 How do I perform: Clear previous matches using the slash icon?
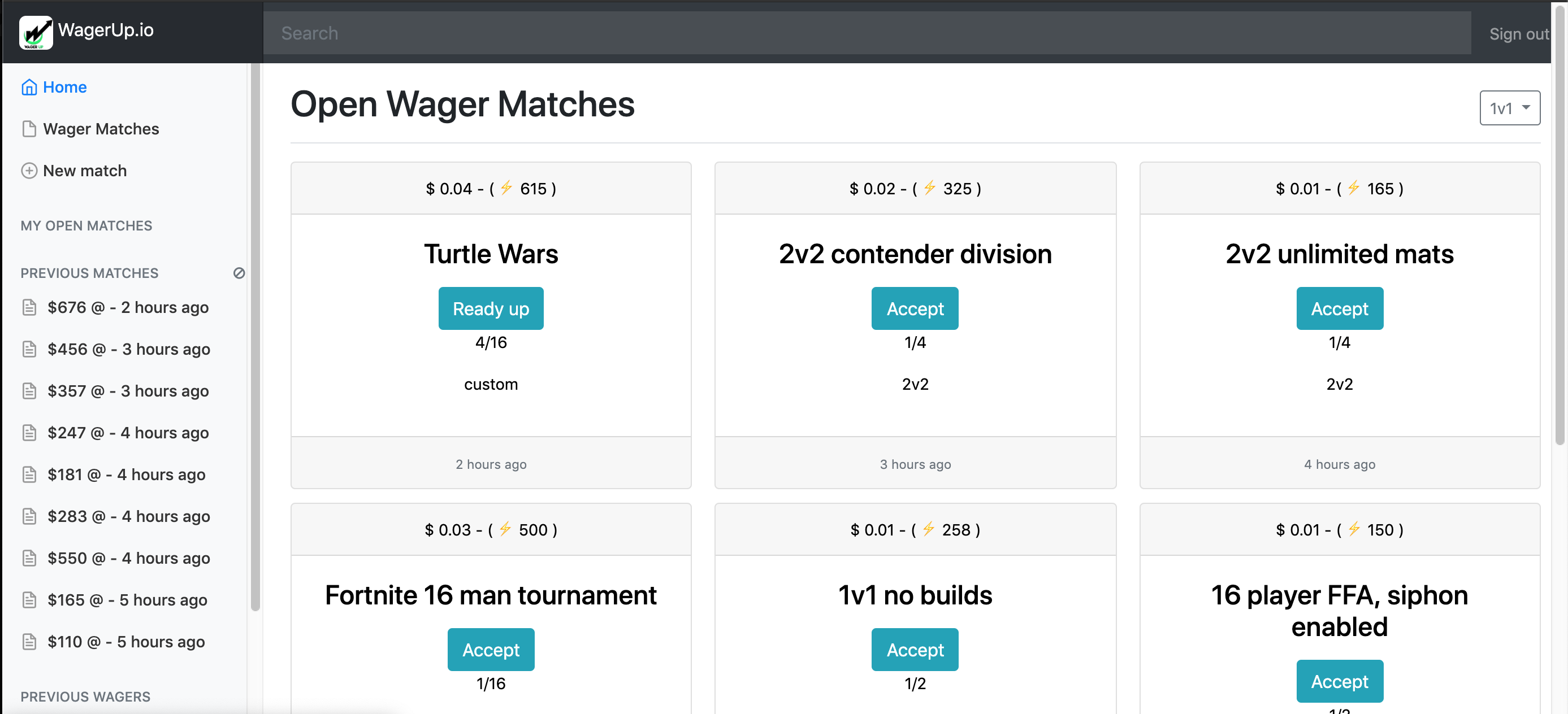[x=239, y=273]
